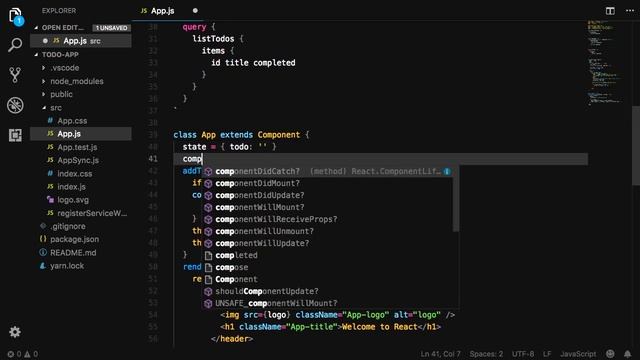Choose componentDidCatch suggestion
Viewport: 640px width, 360px height.
coord(327,171)
